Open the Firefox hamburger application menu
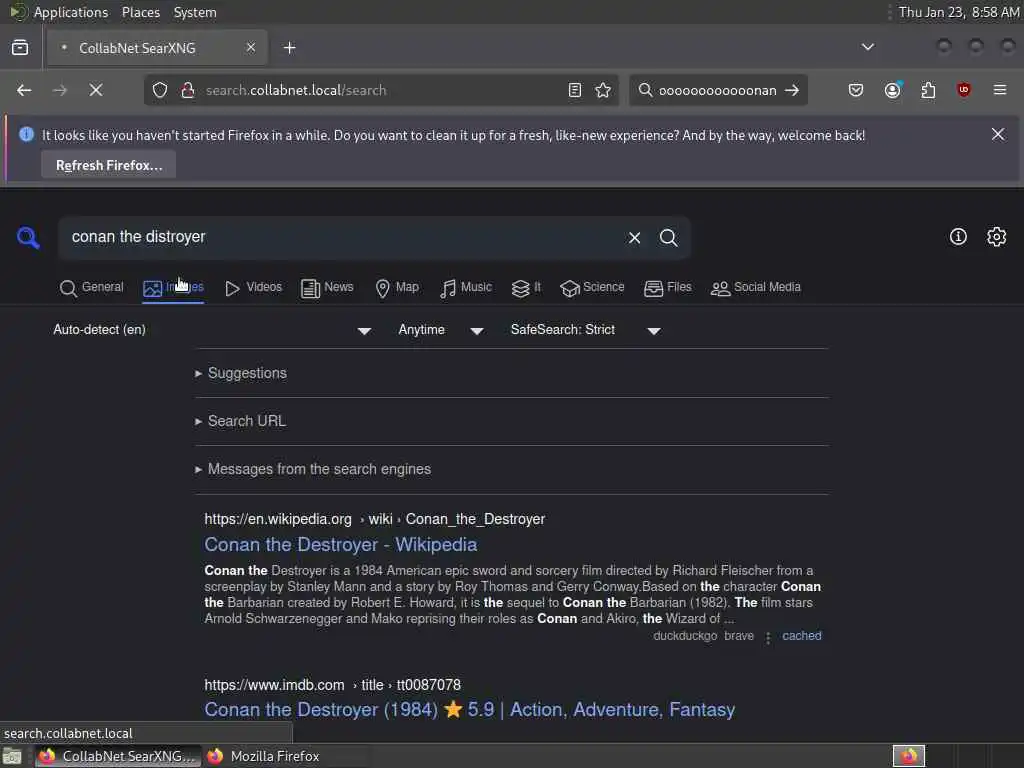The height and width of the screenshot is (768, 1024). pos(1000,90)
